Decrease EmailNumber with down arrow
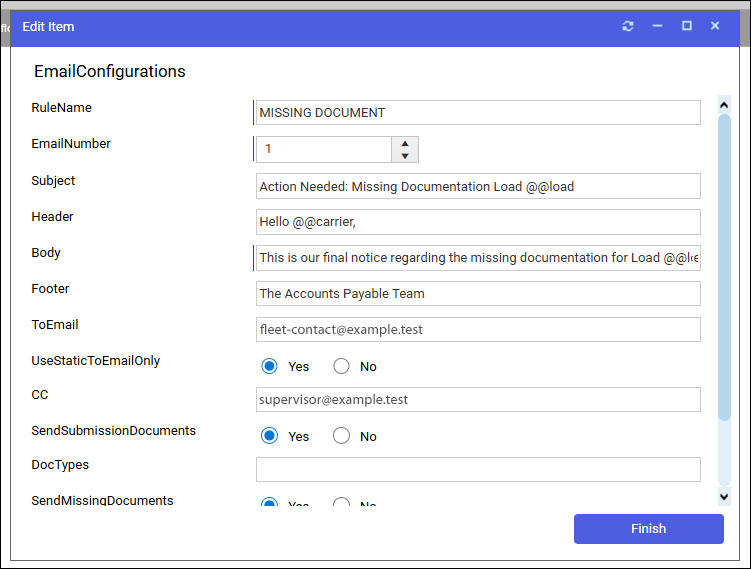The image size is (751, 569). pyautogui.click(x=404, y=156)
